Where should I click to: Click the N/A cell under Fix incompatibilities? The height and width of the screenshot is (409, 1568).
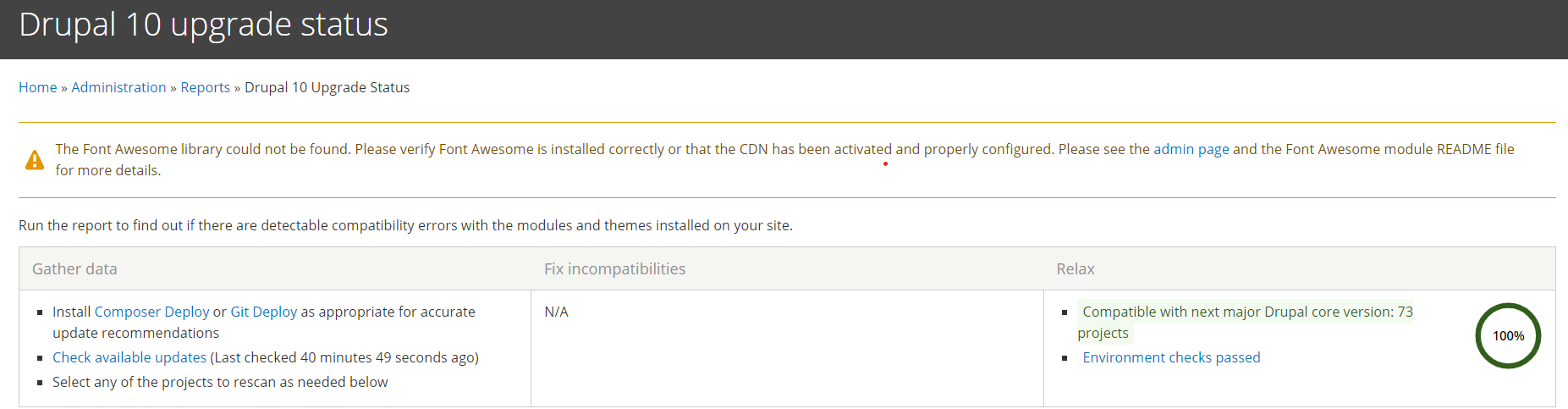tap(556, 312)
